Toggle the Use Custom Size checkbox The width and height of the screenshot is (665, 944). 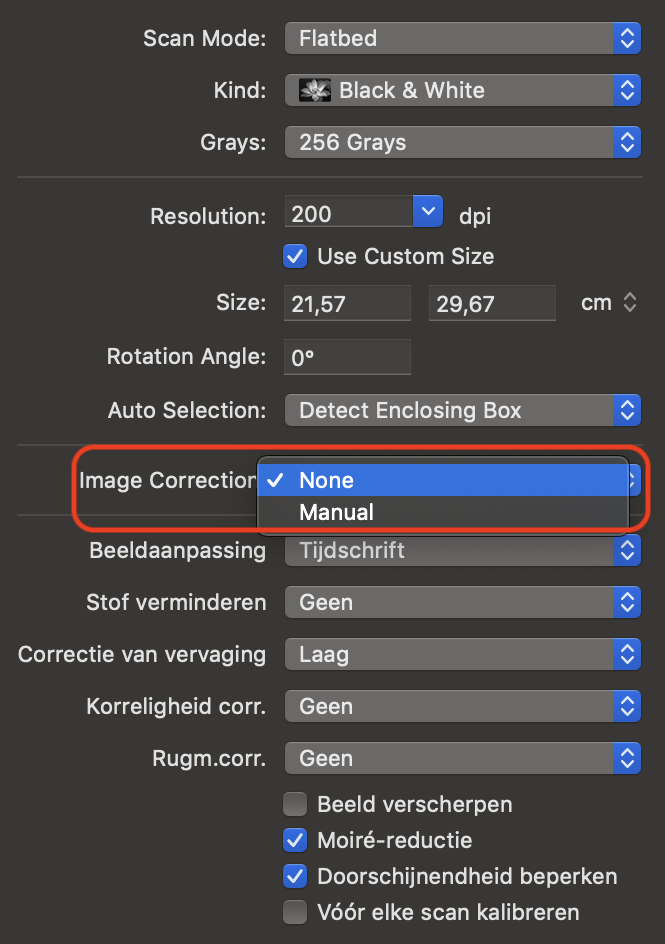(295, 256)
